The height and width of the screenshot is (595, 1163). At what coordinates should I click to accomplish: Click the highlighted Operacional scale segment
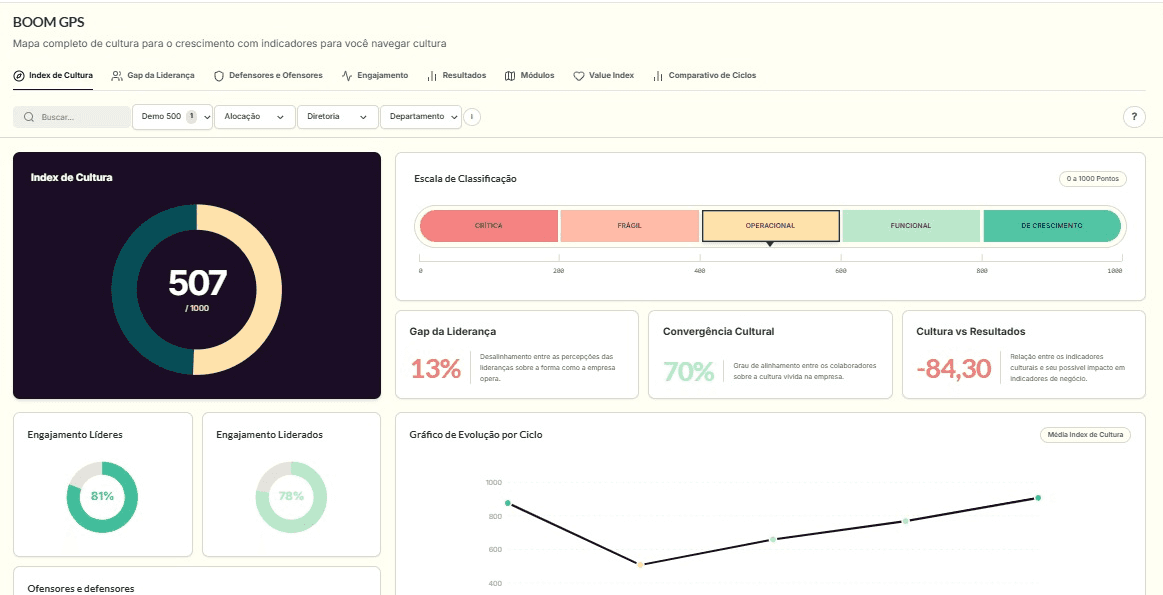point(771,226)
